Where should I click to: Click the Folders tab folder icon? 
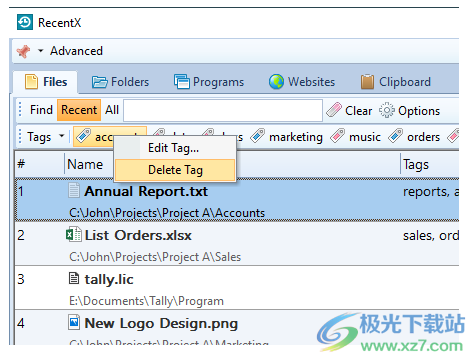[99, 82]
